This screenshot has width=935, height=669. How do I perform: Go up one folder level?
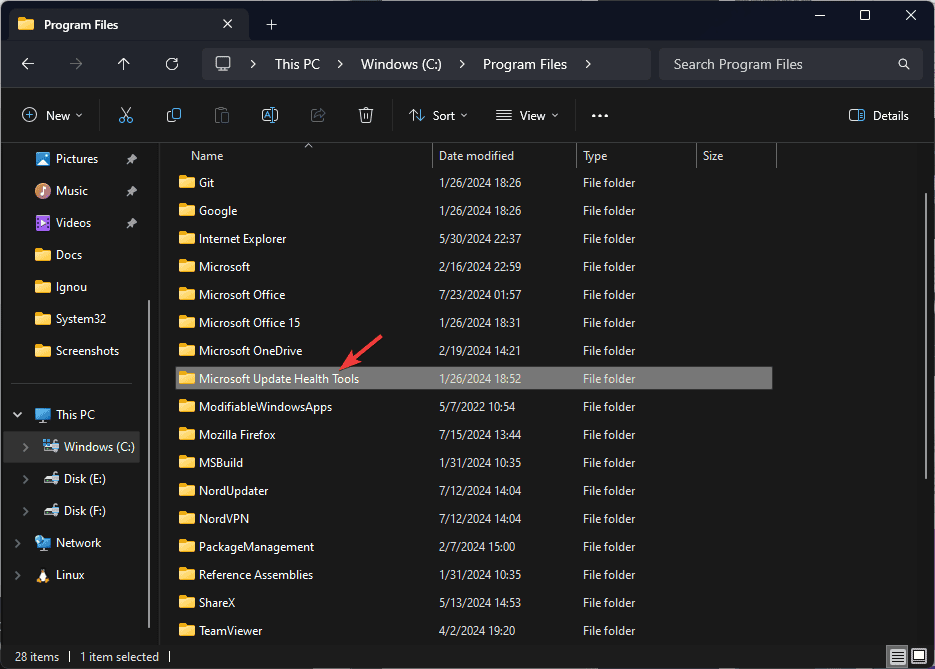click(123, 64)
